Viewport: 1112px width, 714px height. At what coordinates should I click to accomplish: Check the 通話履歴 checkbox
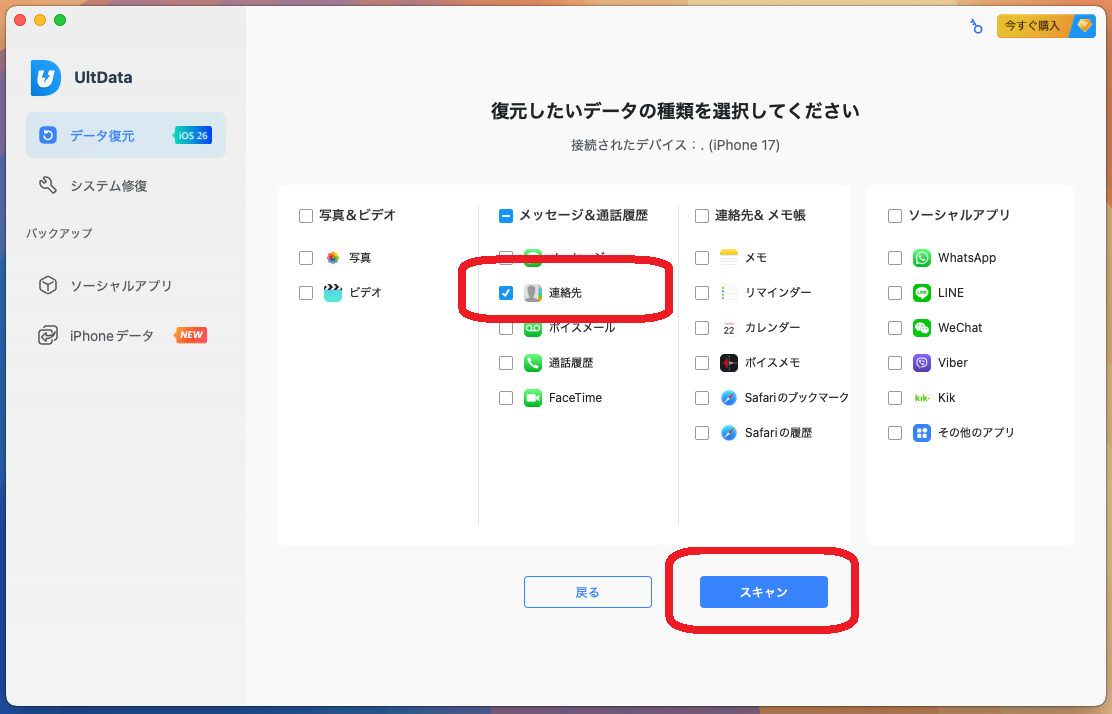point(506,363)
